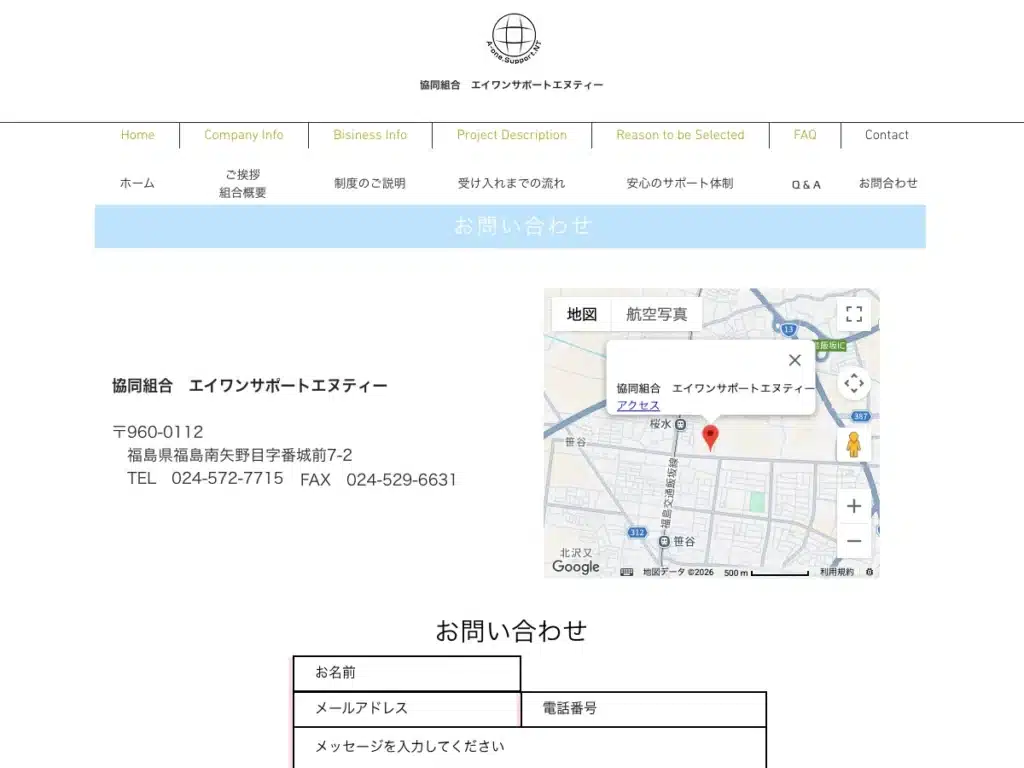Open 制度のご説明 page

(370, 184)
